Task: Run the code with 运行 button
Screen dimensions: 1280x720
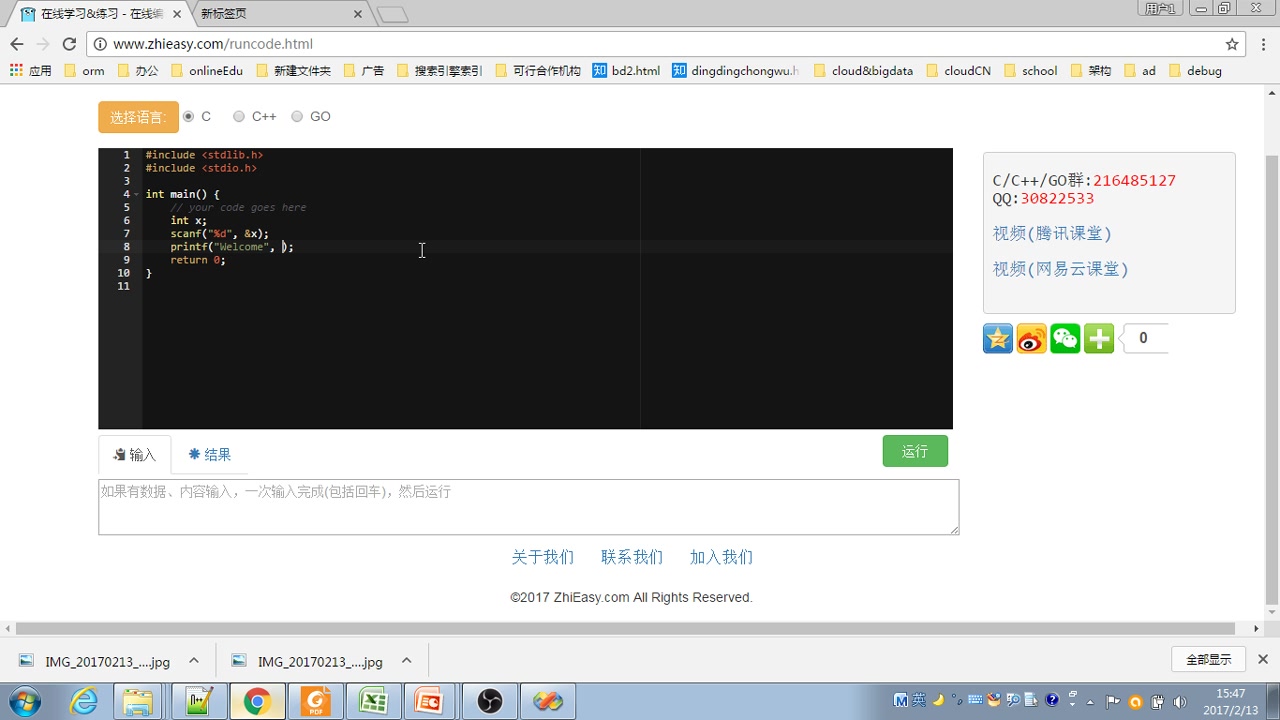Action: click(915, 451)
